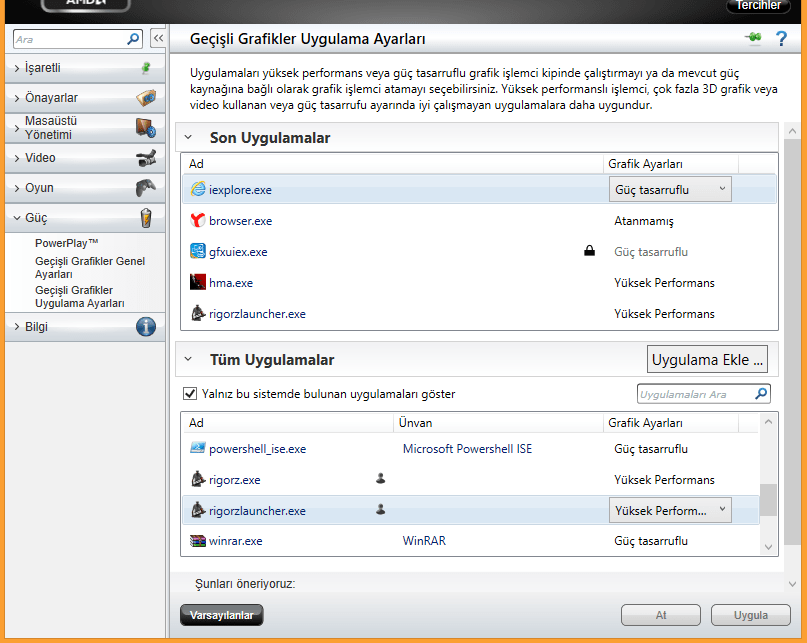Click rigorzlauncher.exe icon in Tüm Uygulamalar
This screenshot has width=807, height=643.
[198, 510]
